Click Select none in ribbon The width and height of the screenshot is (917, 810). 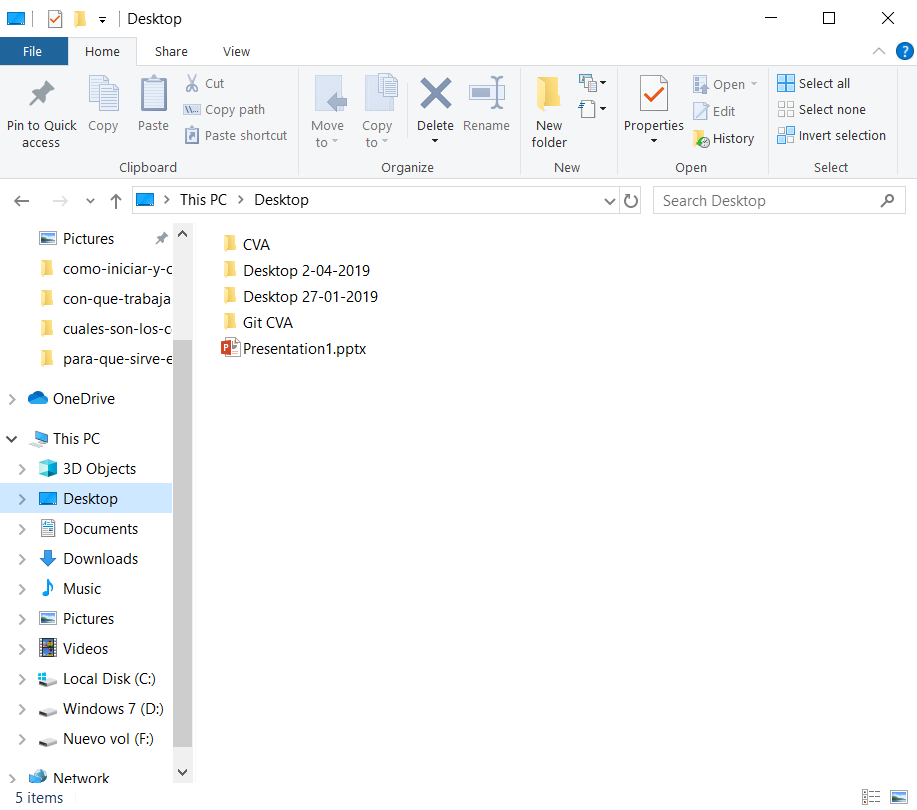coord(821,109)
